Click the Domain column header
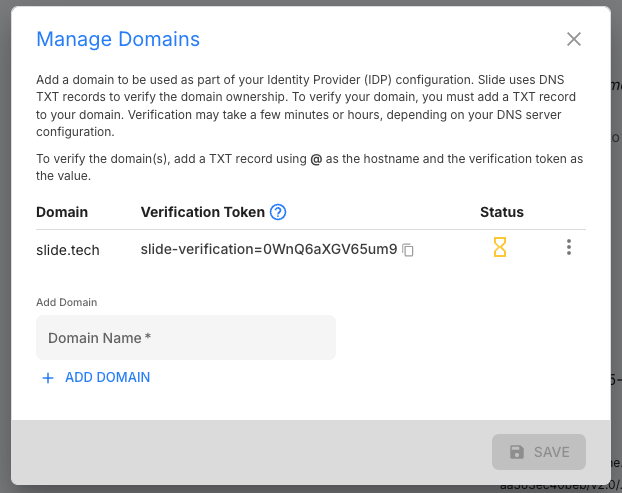Image resolution: width=622 pixels, height=493 pixels. (62, 212)
